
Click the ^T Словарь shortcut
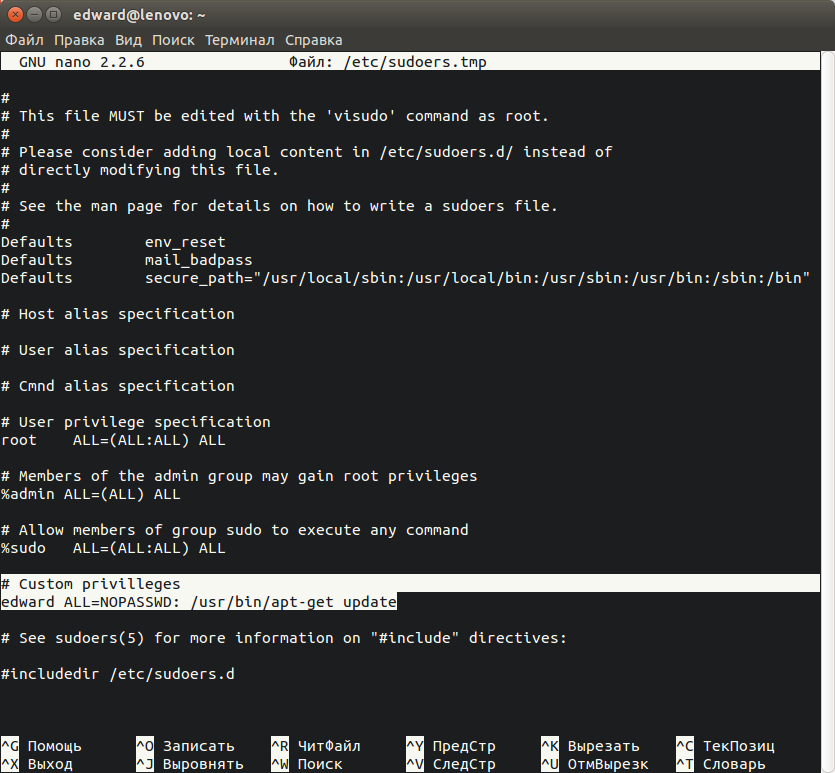pos(721,764)
